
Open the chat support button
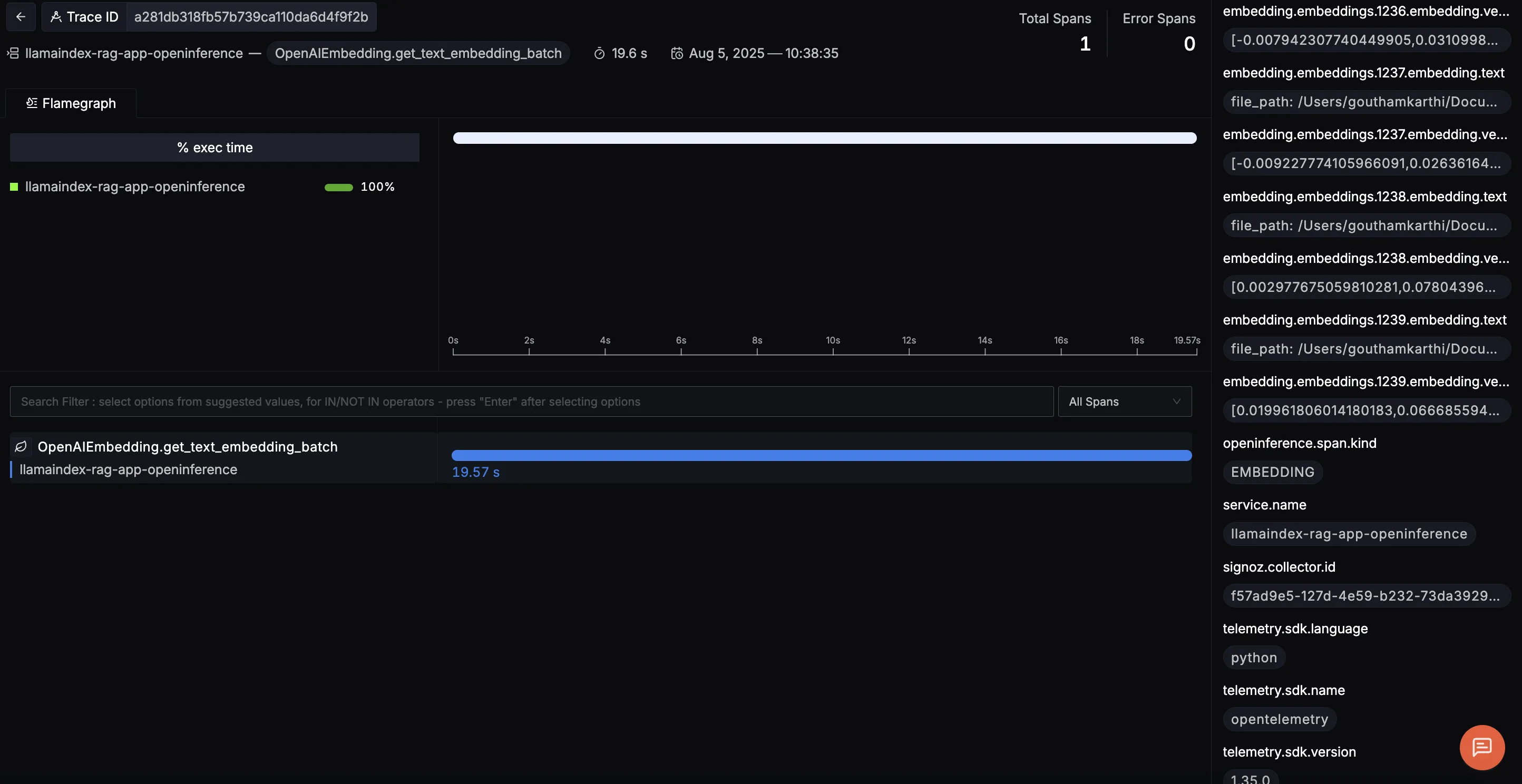pos(1482,747)
